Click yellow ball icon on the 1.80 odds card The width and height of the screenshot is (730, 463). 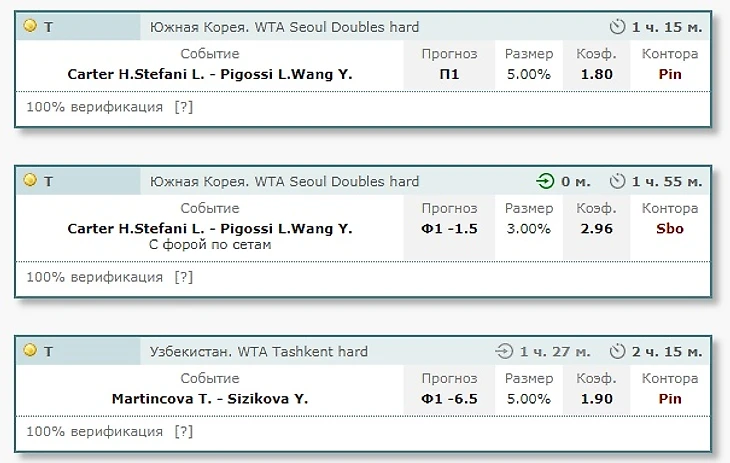point(30,27)
